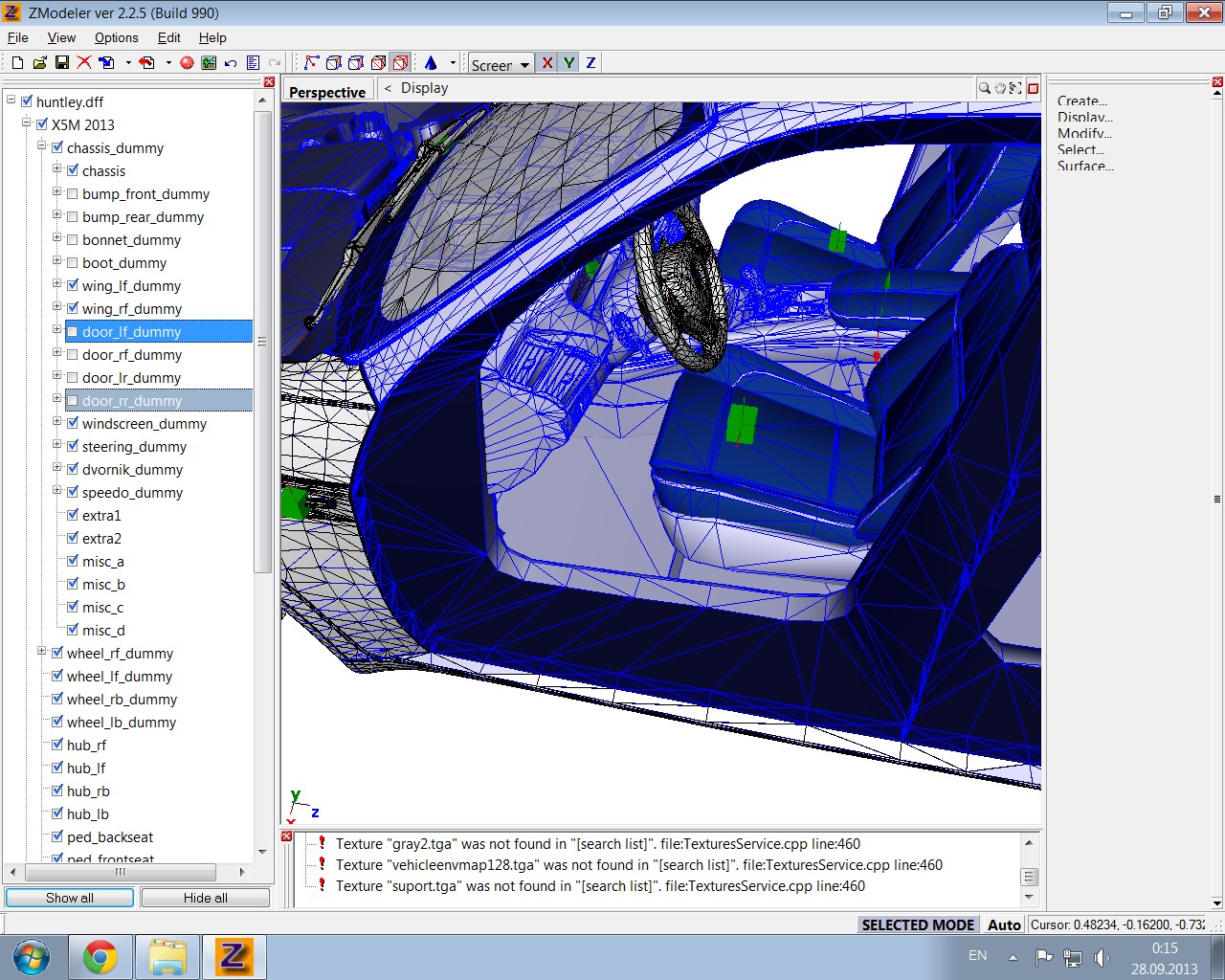Uncheck the windscreen_dummy checkbox
Viewport: 1225px width, 980px height.
73,424
